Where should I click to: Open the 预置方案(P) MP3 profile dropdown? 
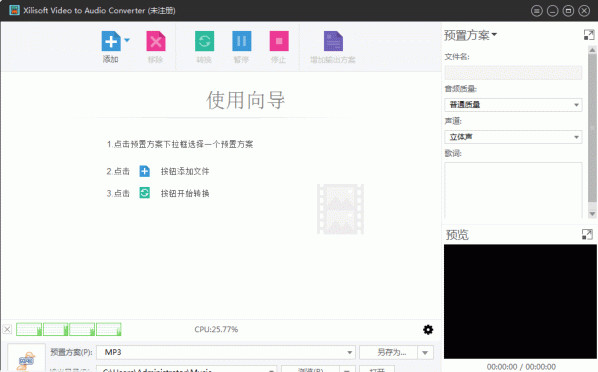(226, 352)
